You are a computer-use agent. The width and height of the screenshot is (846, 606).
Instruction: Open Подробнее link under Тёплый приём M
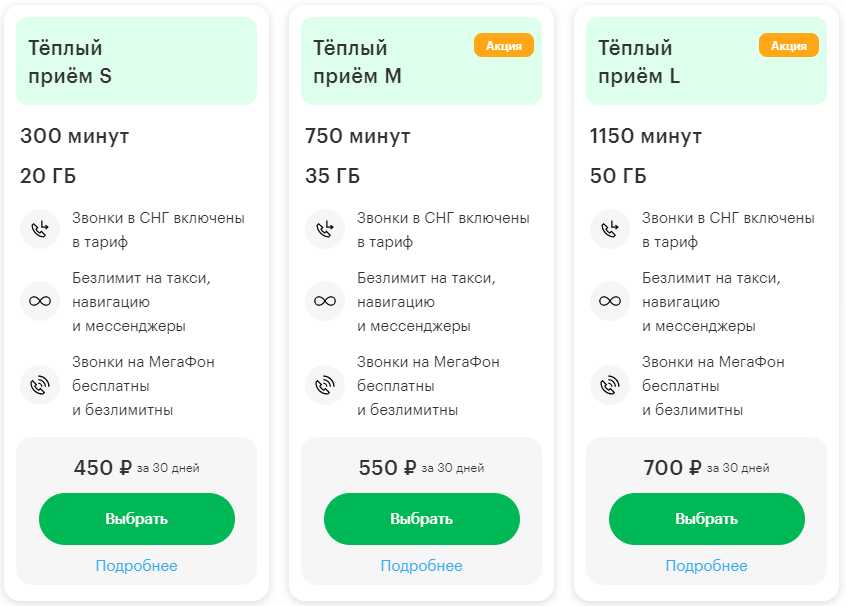tap(421, 566)
